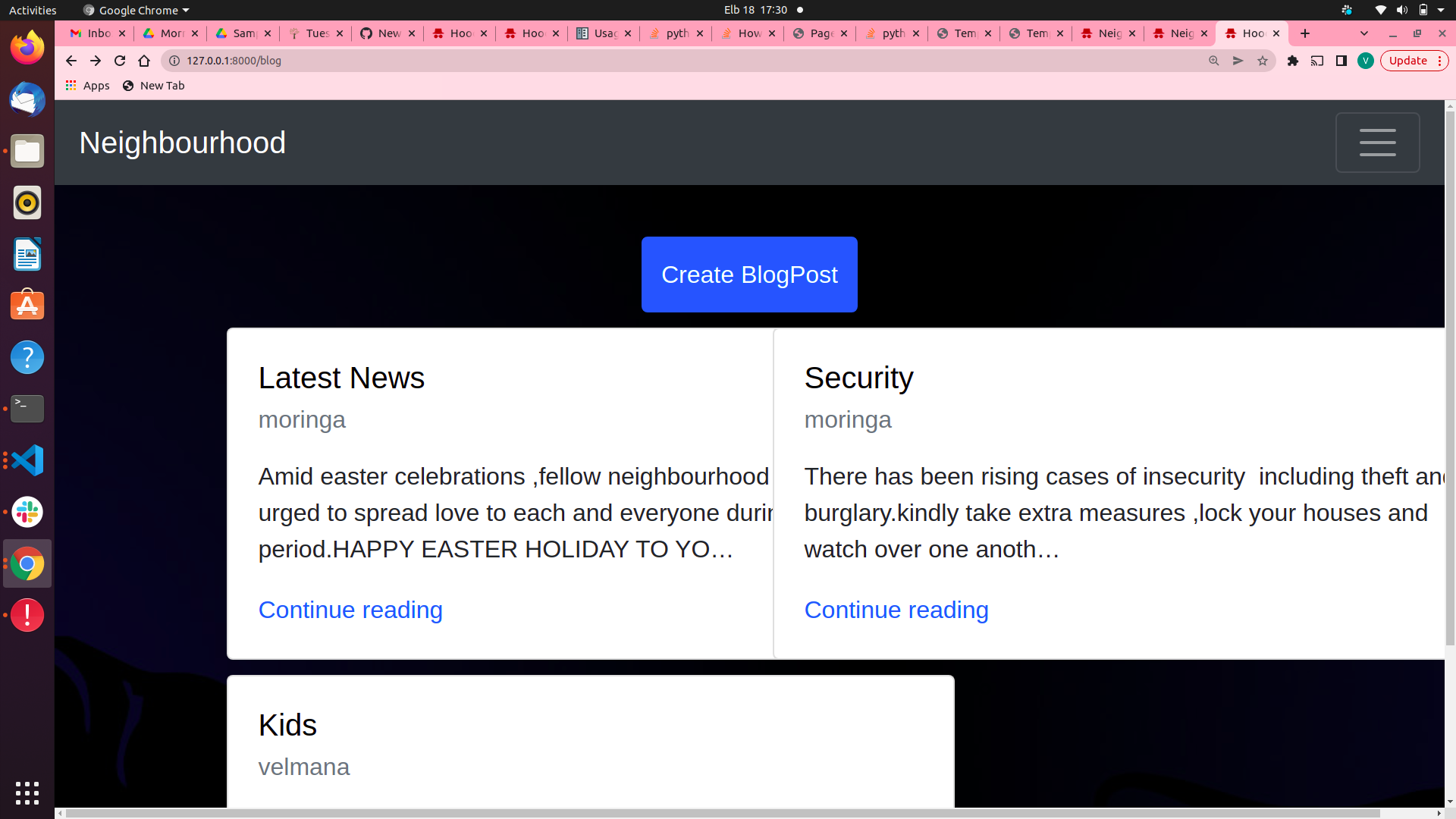
Task: Open the Terminal from the dock
Action: point(27,409)
